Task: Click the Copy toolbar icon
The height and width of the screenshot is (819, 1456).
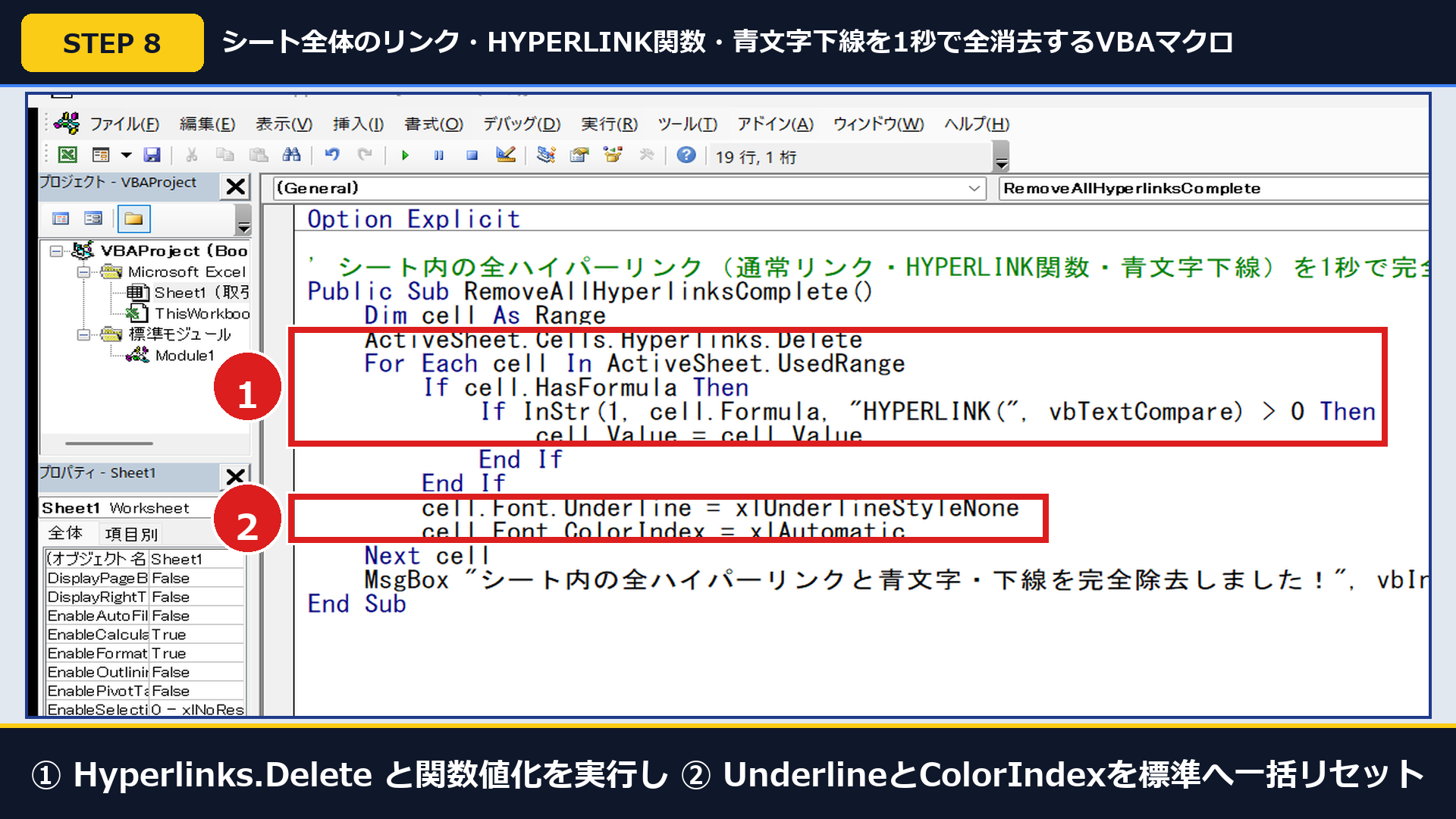Action: tap(225, 155)
